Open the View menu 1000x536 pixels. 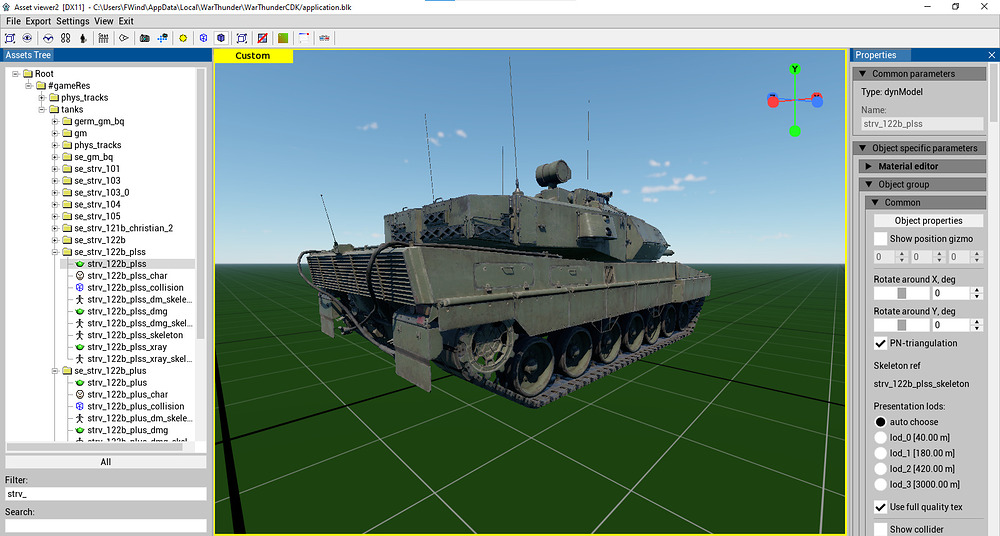(x=104, y=21)
